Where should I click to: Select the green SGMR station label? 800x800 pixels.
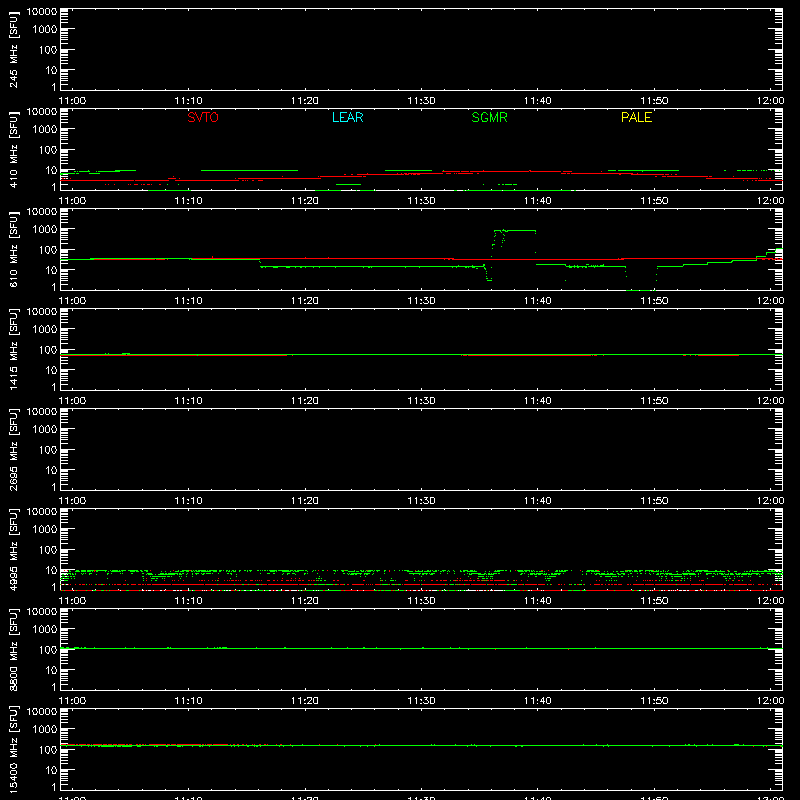coord(489,117)
